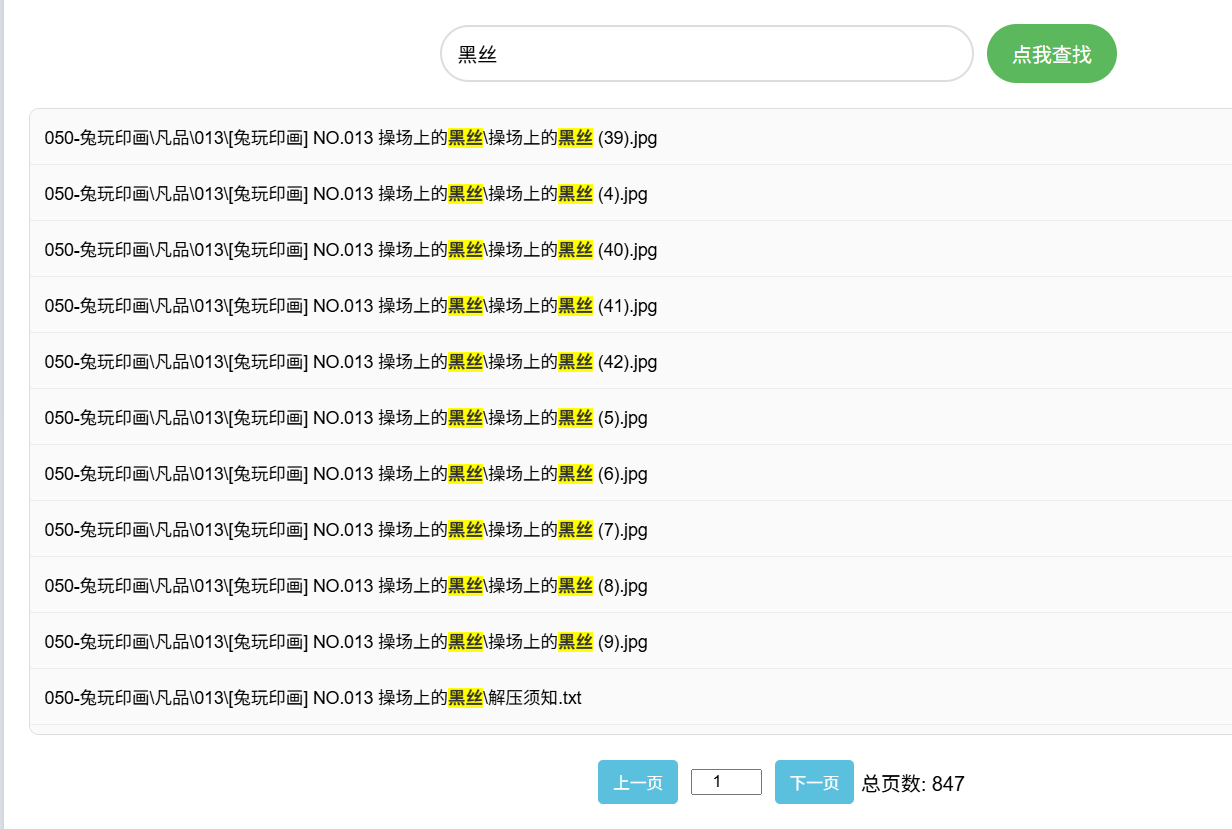Select the result ending in (42).jpg
The height and width of the screenshot is (829, 1232).
click(x=631, y=361)
